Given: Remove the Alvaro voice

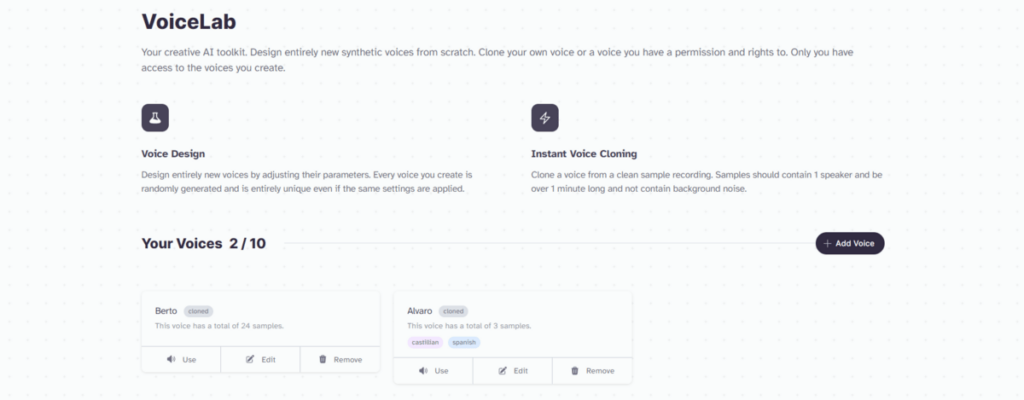Looking at the screenshot, I should [592, 371].
